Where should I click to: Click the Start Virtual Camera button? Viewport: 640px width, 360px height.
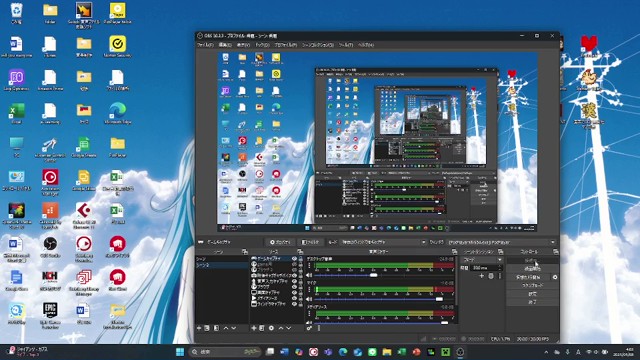[x=528, y=277]
